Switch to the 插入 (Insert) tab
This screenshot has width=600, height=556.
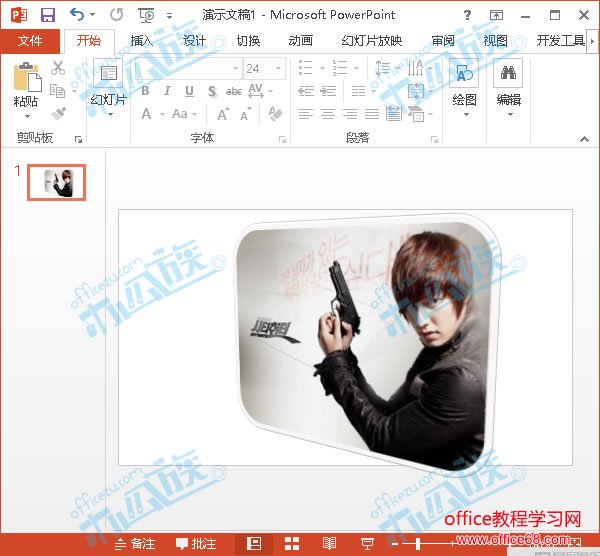click(141, 40)
